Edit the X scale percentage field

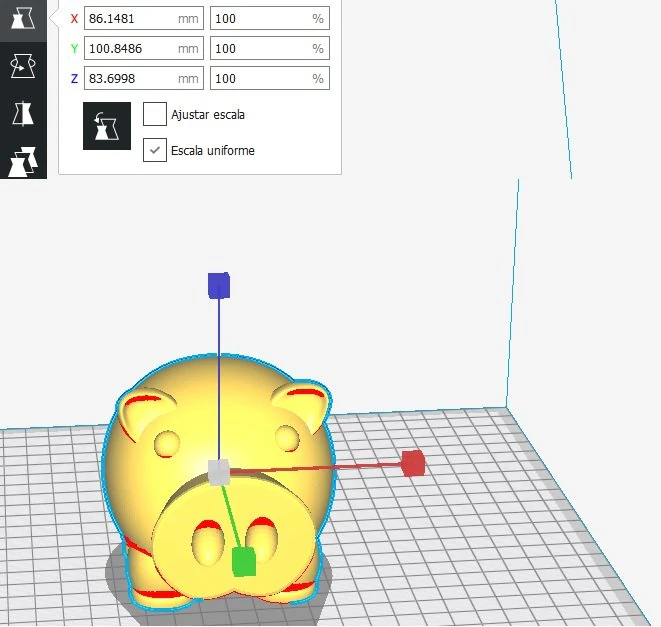coord(270,19)
